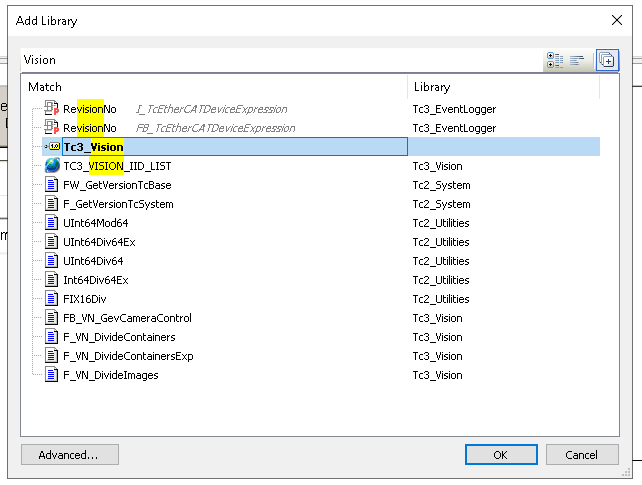Select FIX16Div entry

tap(85, 299)
